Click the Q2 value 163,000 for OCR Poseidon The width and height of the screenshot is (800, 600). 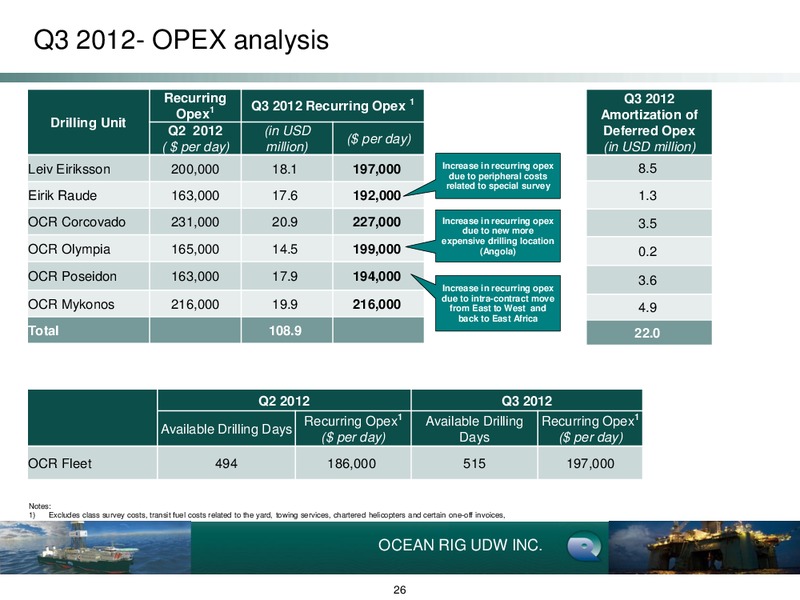click(x=195, y=276)
